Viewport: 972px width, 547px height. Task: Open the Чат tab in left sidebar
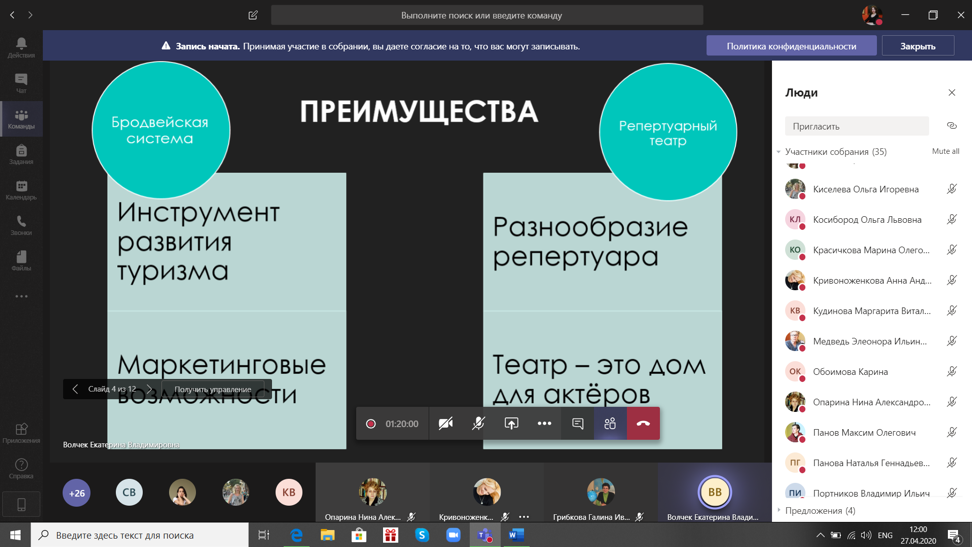point(21,83)
